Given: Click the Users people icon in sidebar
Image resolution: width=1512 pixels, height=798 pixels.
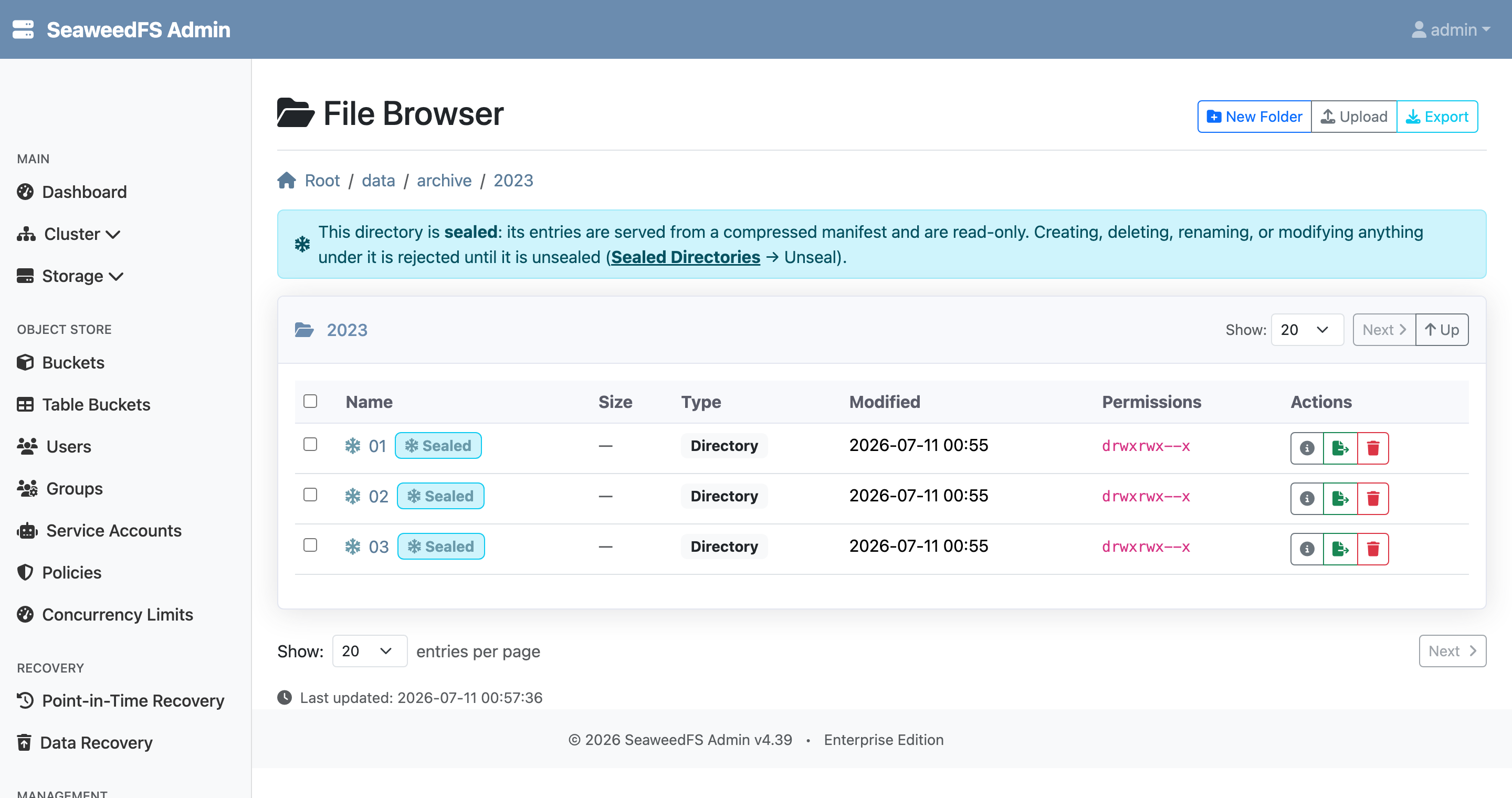Looking at the screenshot, I should (27, 447).
